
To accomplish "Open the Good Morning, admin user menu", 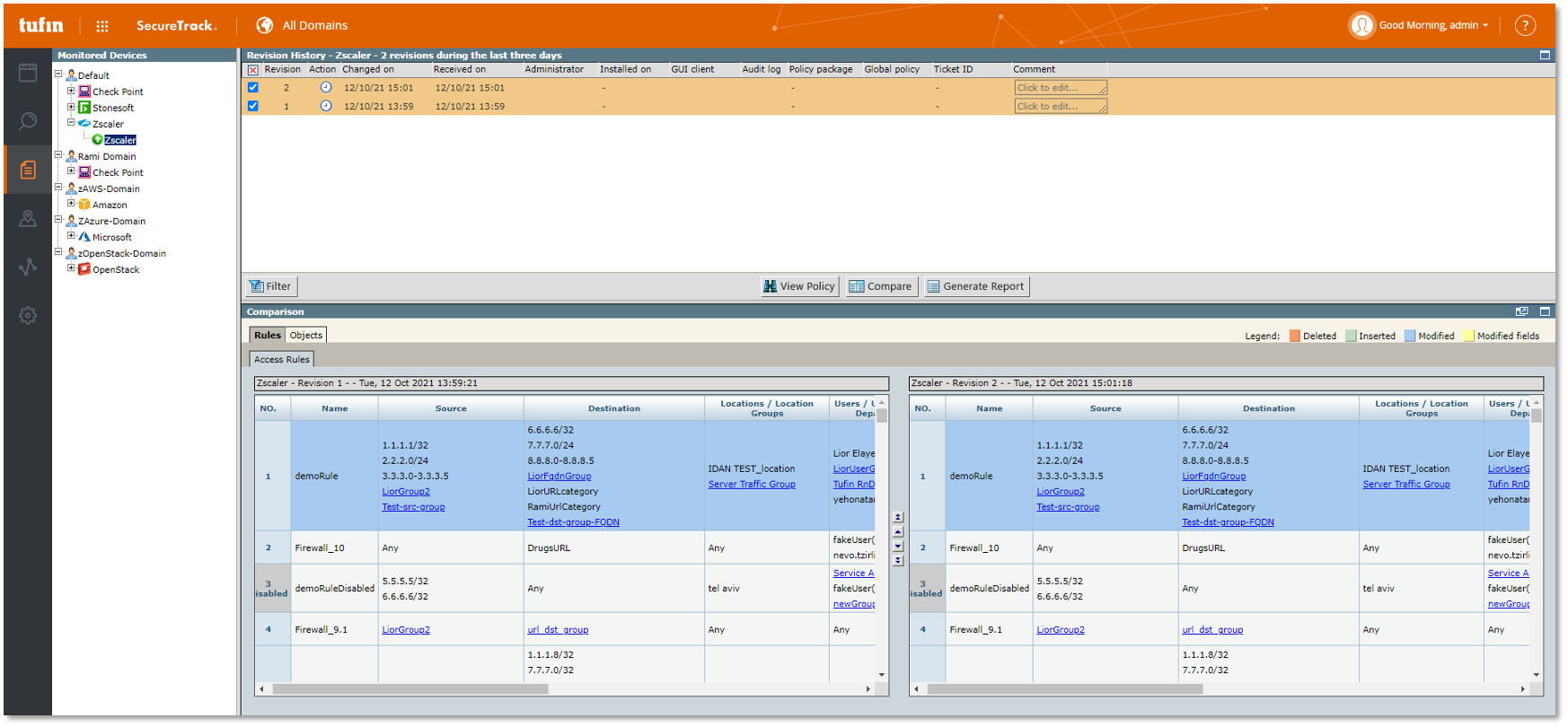I will [x=1433, y=25].
